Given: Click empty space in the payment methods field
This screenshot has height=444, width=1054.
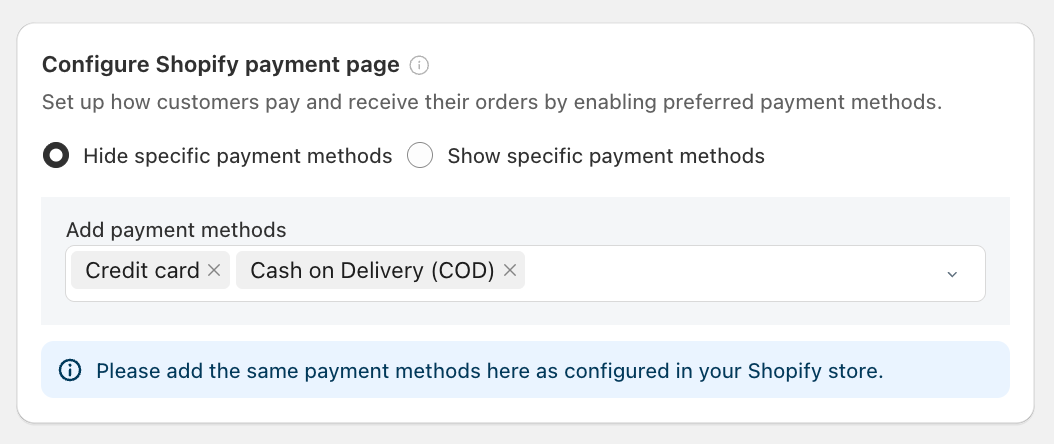Looking at the screenshot, I should (730, 272).
